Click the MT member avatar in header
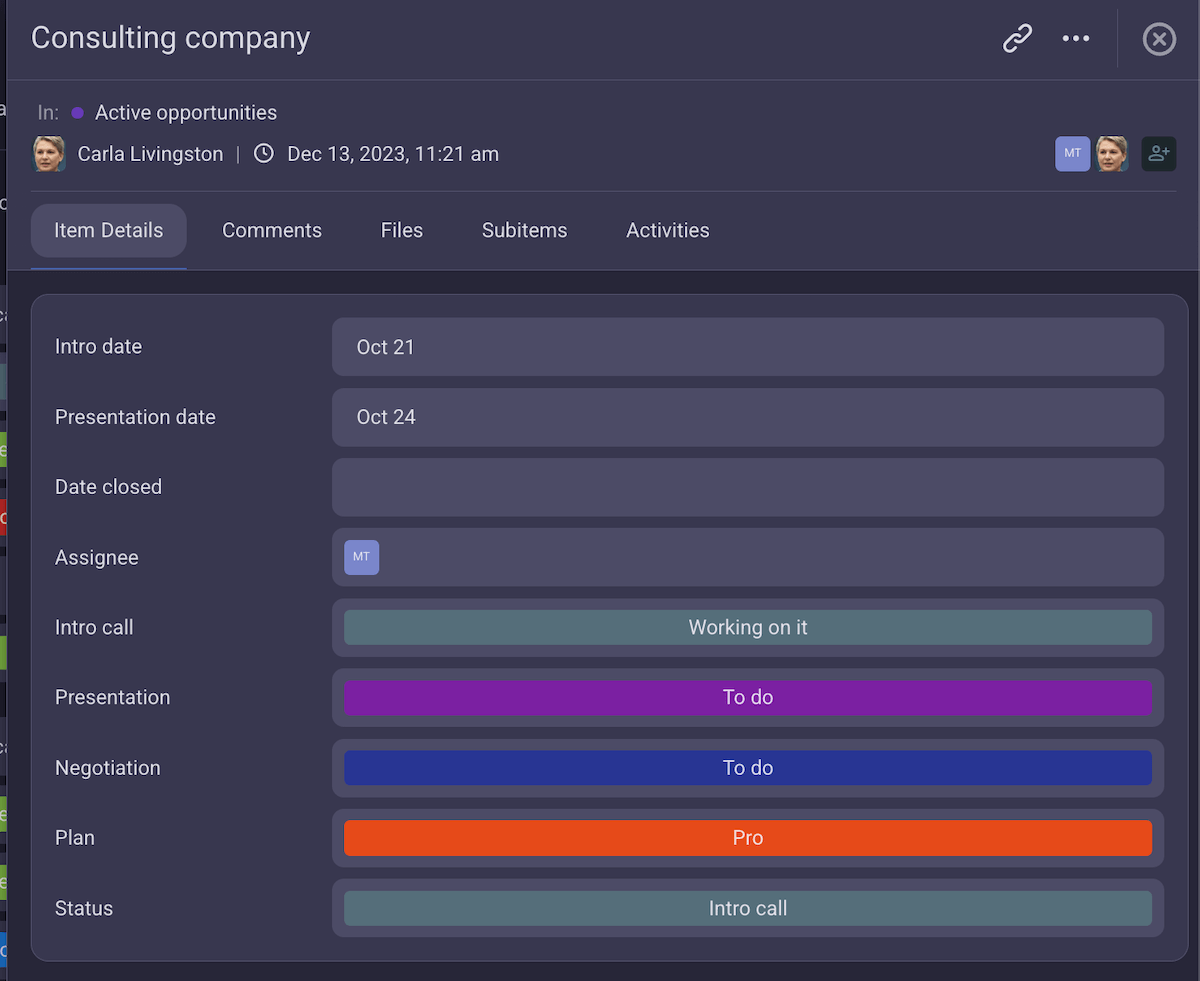The width and height of the screenshot is (1200, 981). point(1072,154)
